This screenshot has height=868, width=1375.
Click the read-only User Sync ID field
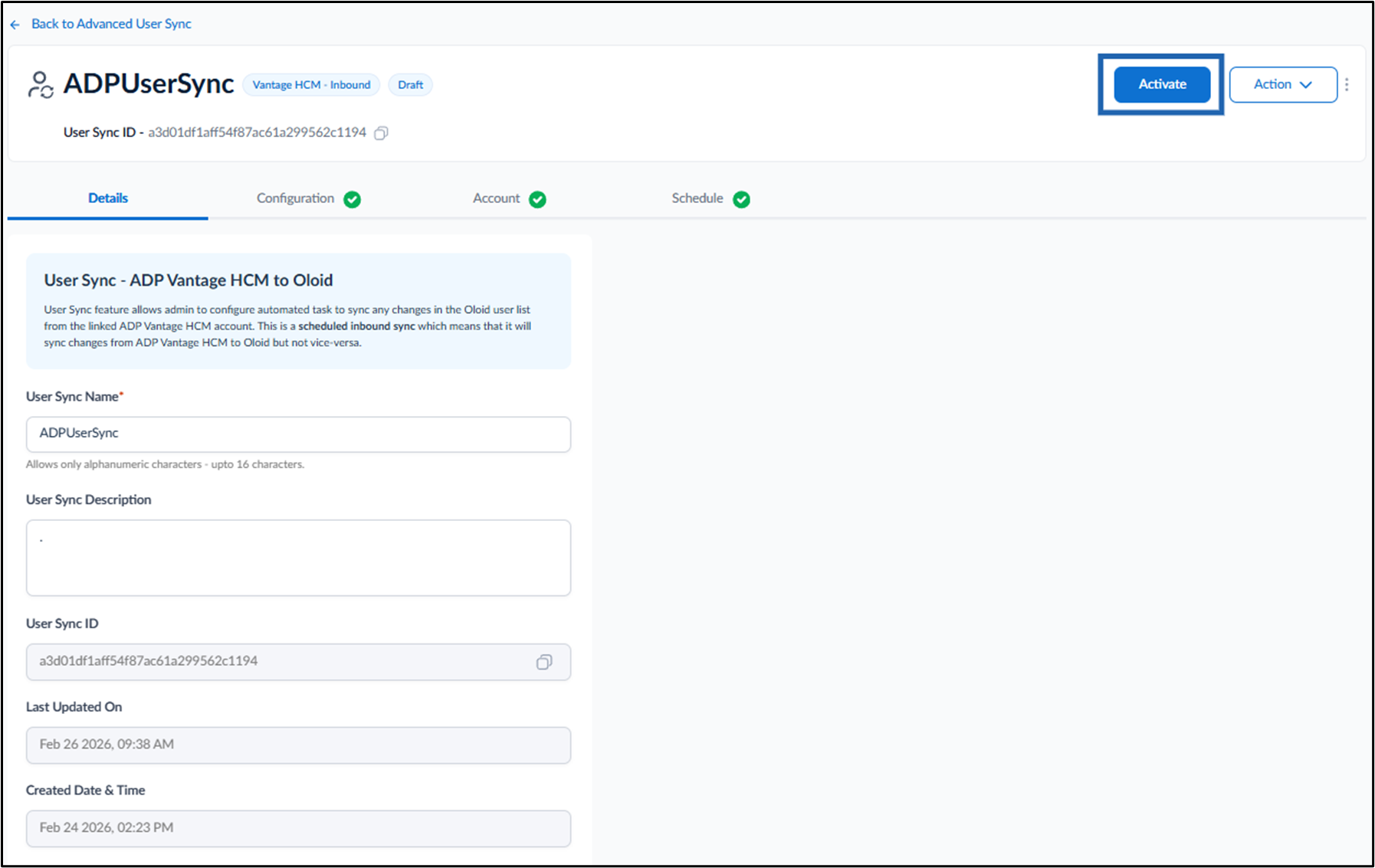298,662
